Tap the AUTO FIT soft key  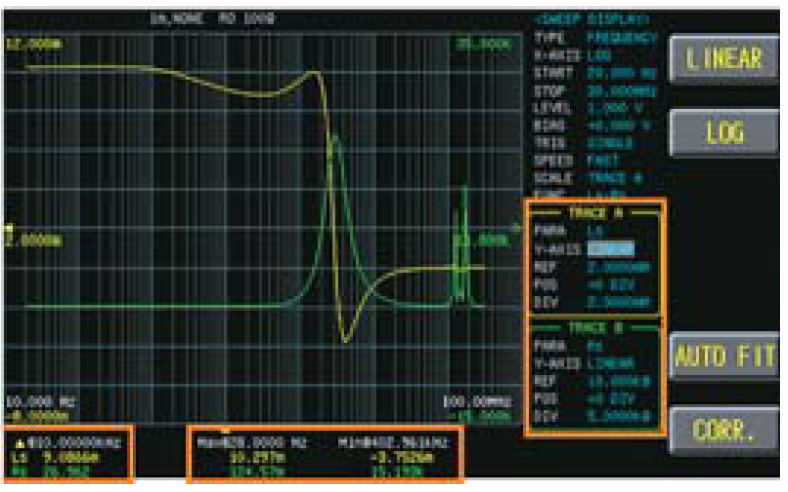(724, 356)
